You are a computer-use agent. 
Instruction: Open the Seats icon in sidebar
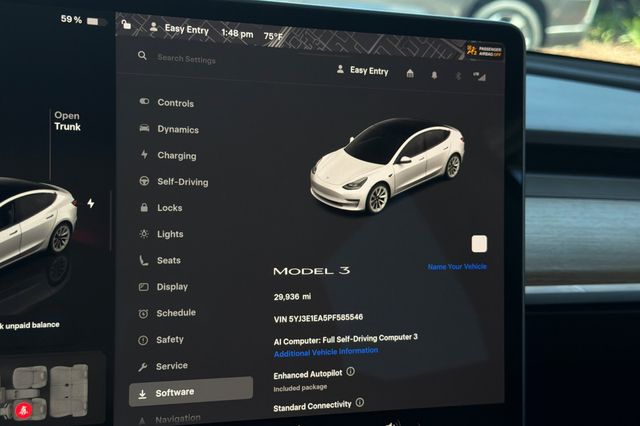point(144,261)
